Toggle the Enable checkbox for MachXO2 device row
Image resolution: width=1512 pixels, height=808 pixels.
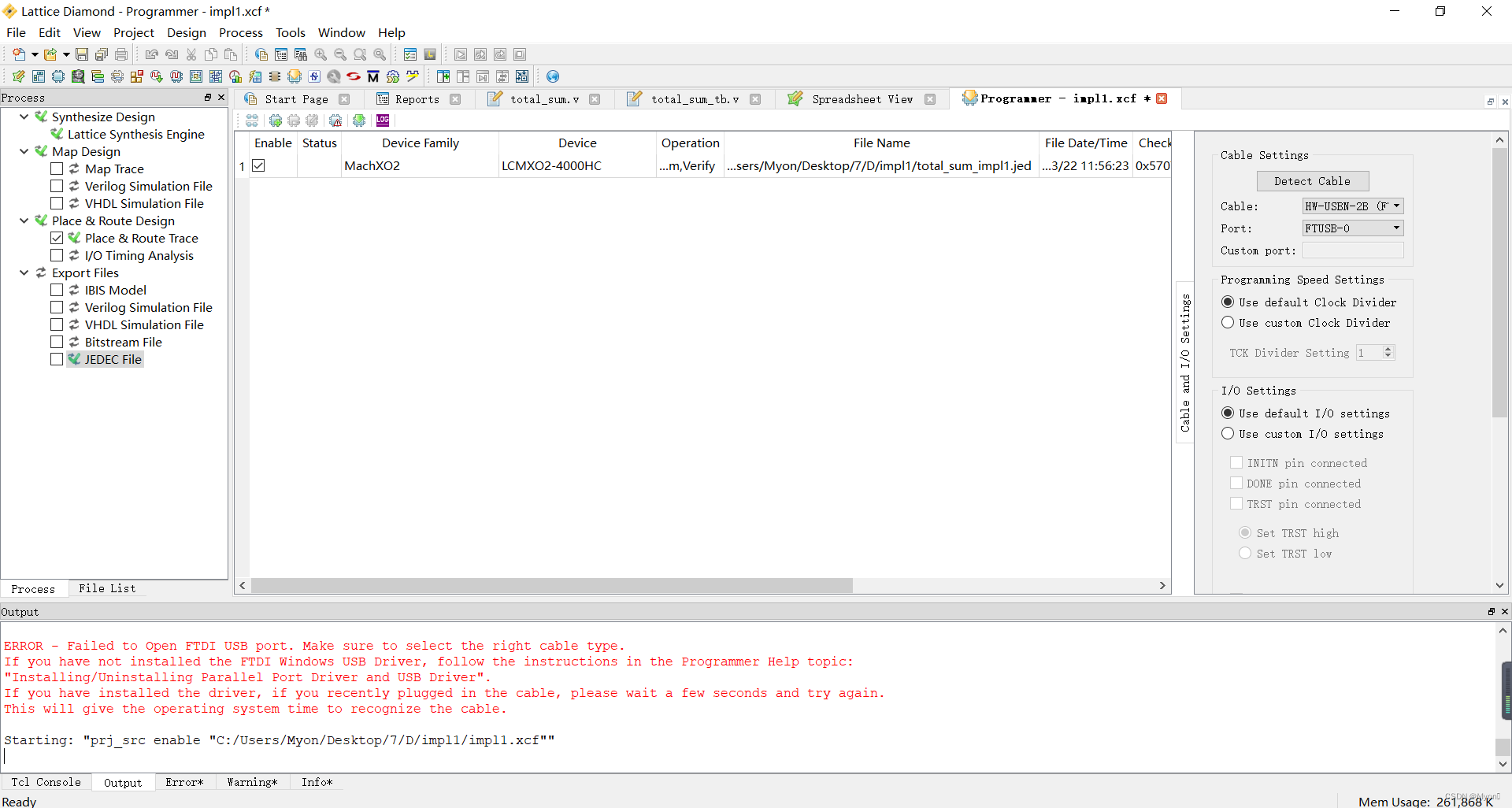pyautogui.click(x=258, y=165)
